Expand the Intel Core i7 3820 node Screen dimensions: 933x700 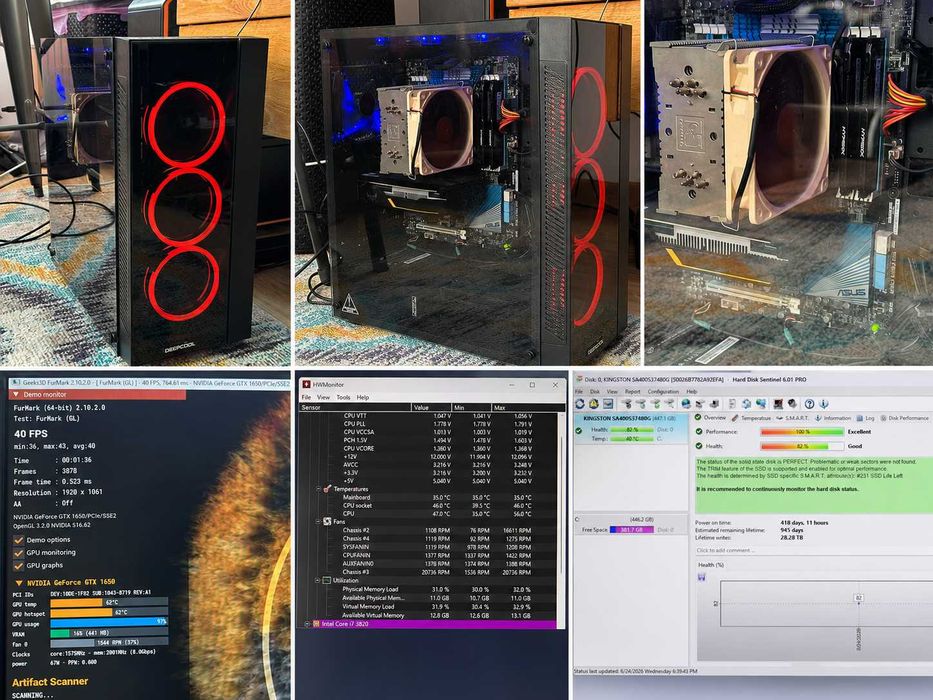point(307,624)
